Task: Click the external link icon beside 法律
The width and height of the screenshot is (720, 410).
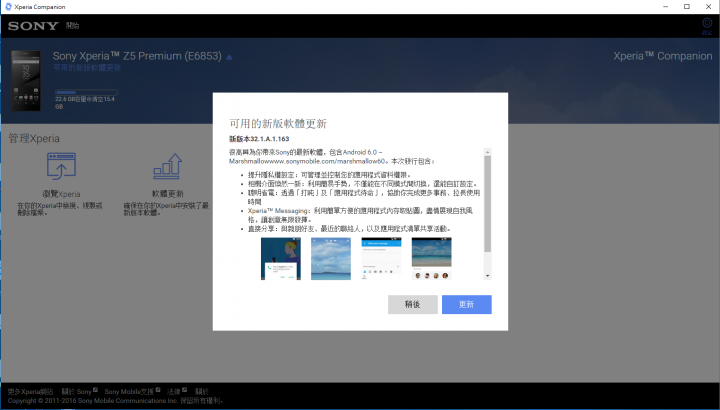Action: (x=184, y=390)
